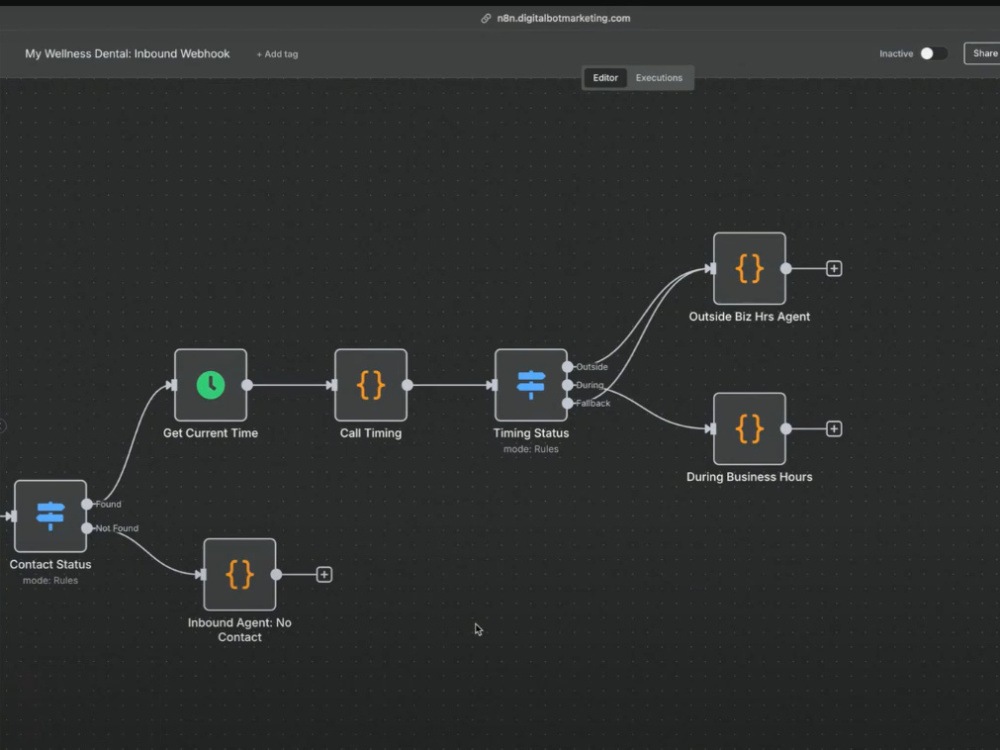Open the Inbound Agent: No Contact node
This screenshot has width=1000, height=750.
click(240, 575)
